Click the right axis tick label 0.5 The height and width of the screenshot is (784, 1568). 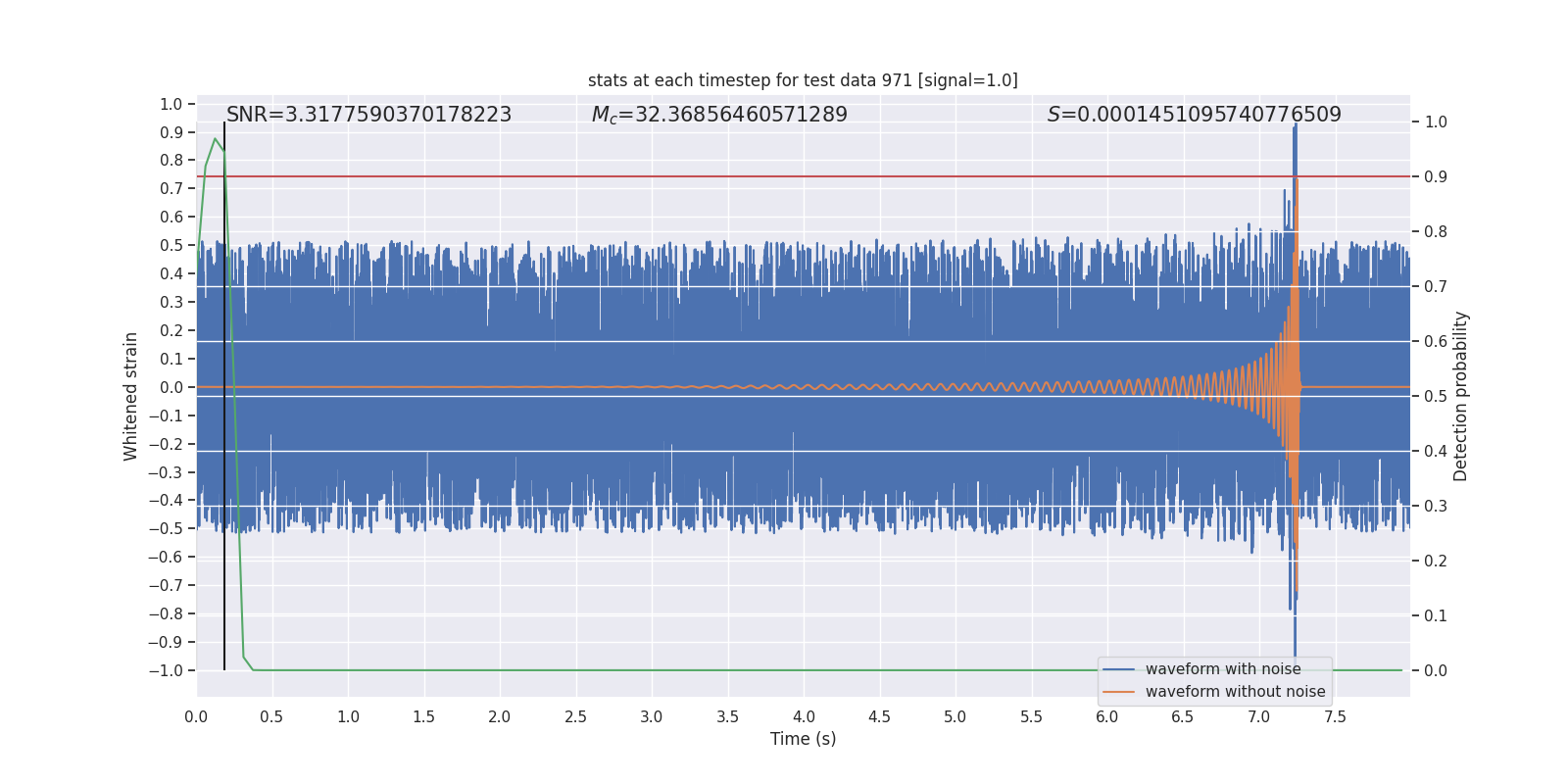click(x=1436, y=397)
